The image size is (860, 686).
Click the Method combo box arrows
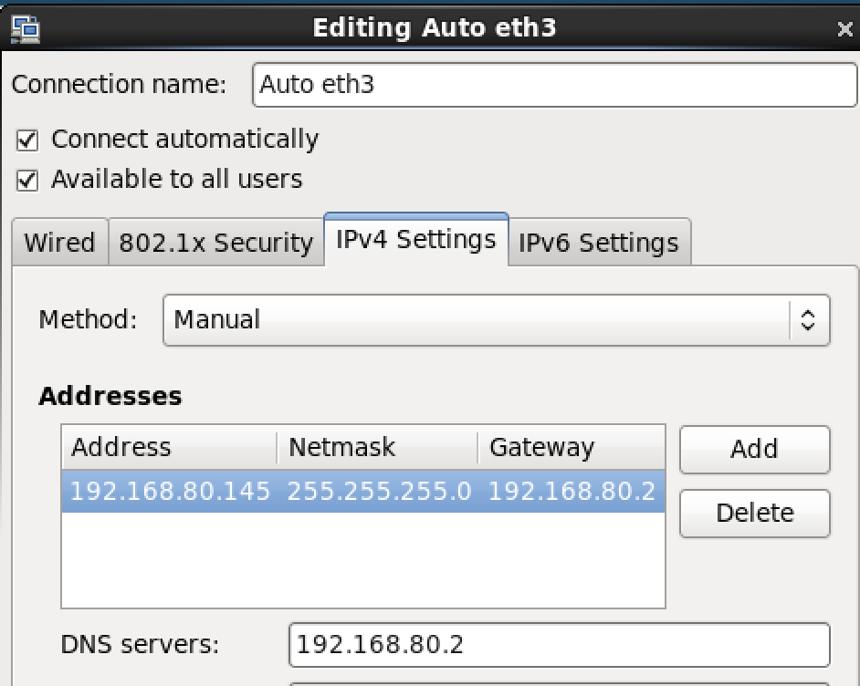click(807, 320)
